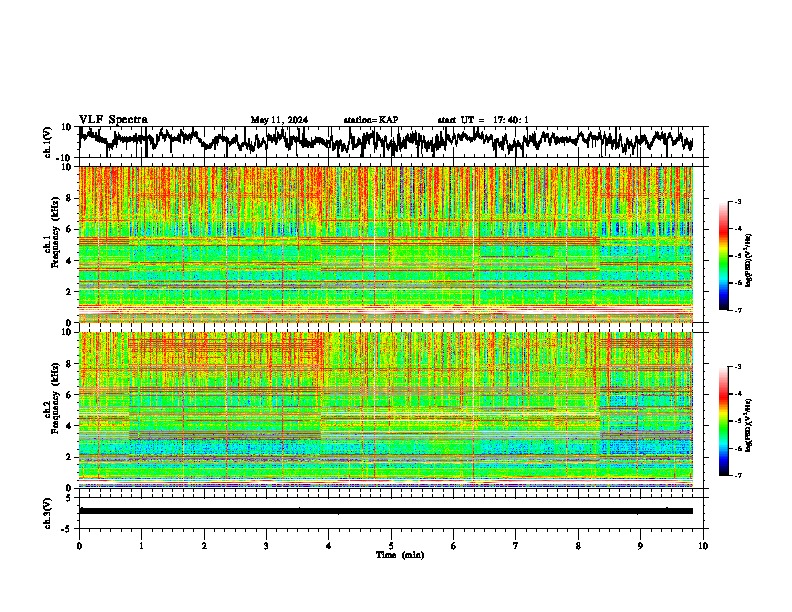Select the "start UT = 17:40: 1" text

483,120
